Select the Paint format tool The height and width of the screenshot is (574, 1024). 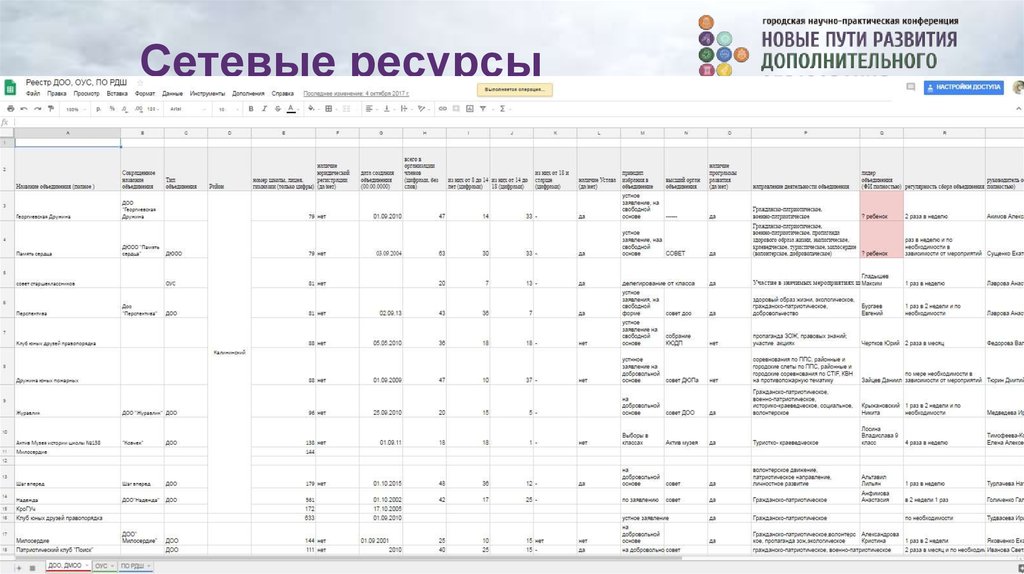click(51, 109)
